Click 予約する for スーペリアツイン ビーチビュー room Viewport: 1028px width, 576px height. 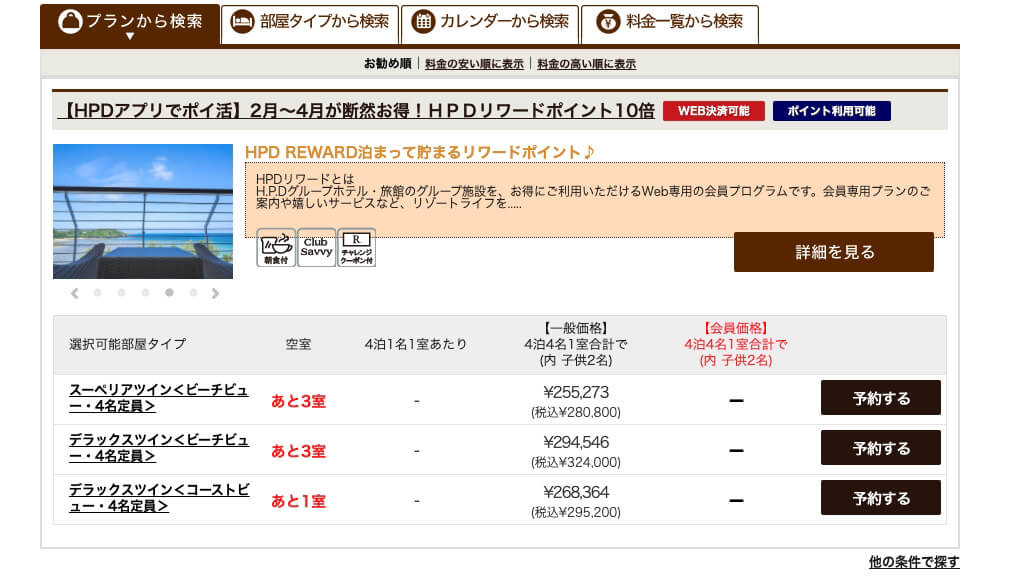[880, 397]
